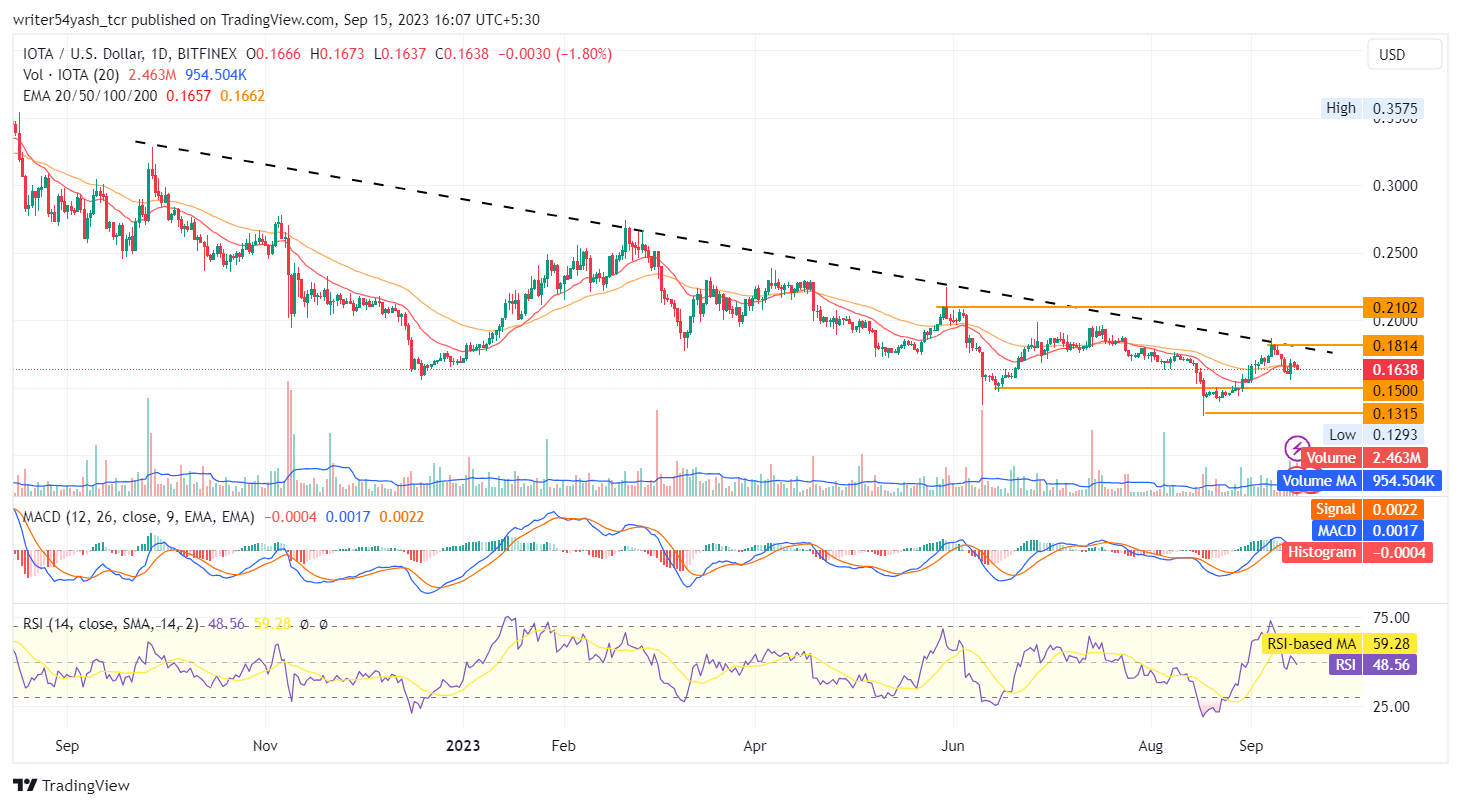Open the USD currency selector
1461x807 pixels.
[x=1404, y=55]
